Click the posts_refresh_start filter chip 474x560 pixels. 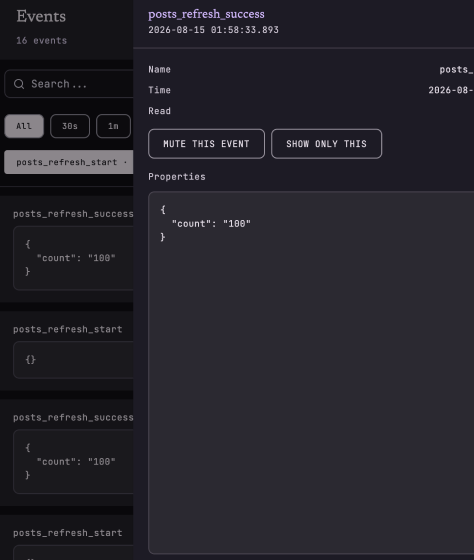pyautogui.click(x=69, y=162)
